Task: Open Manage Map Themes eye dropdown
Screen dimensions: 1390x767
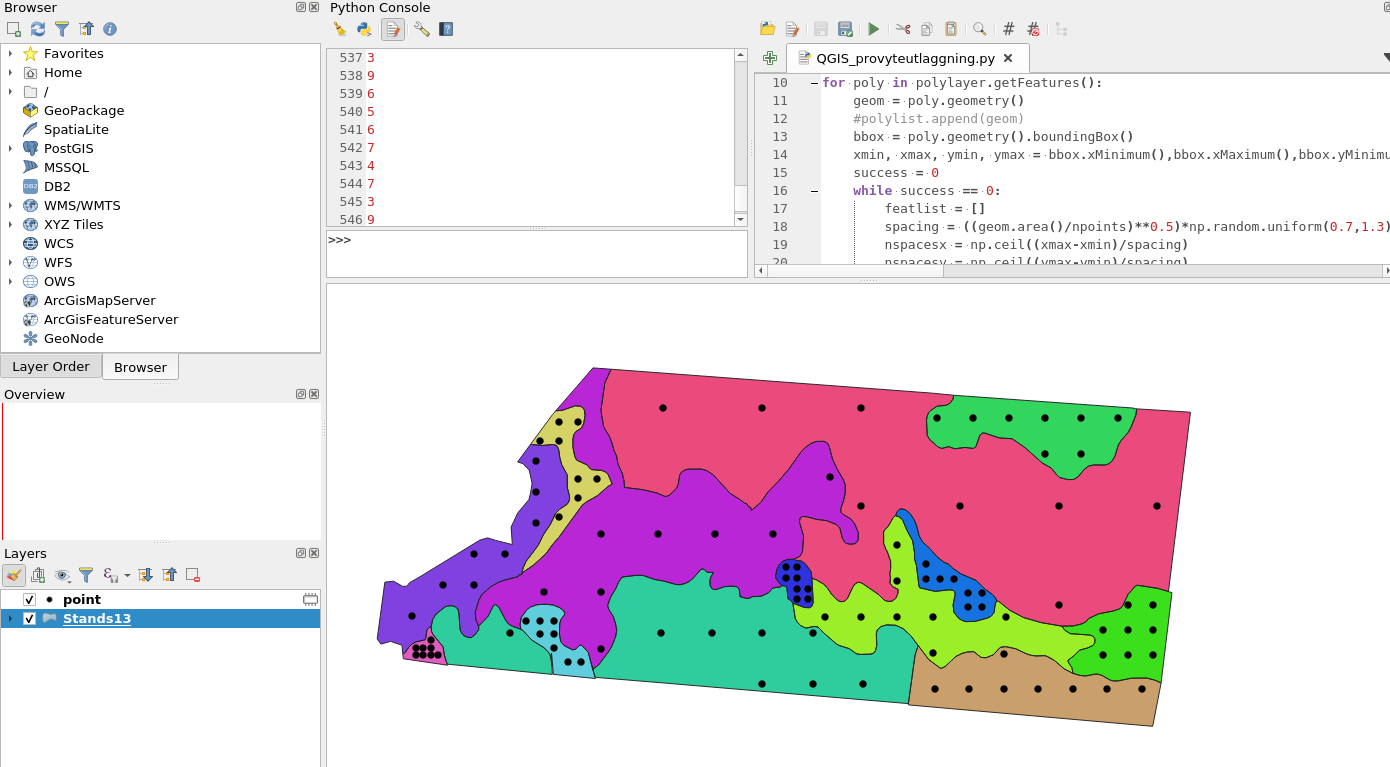Action: pyautogui.click(x=63, y=575)
